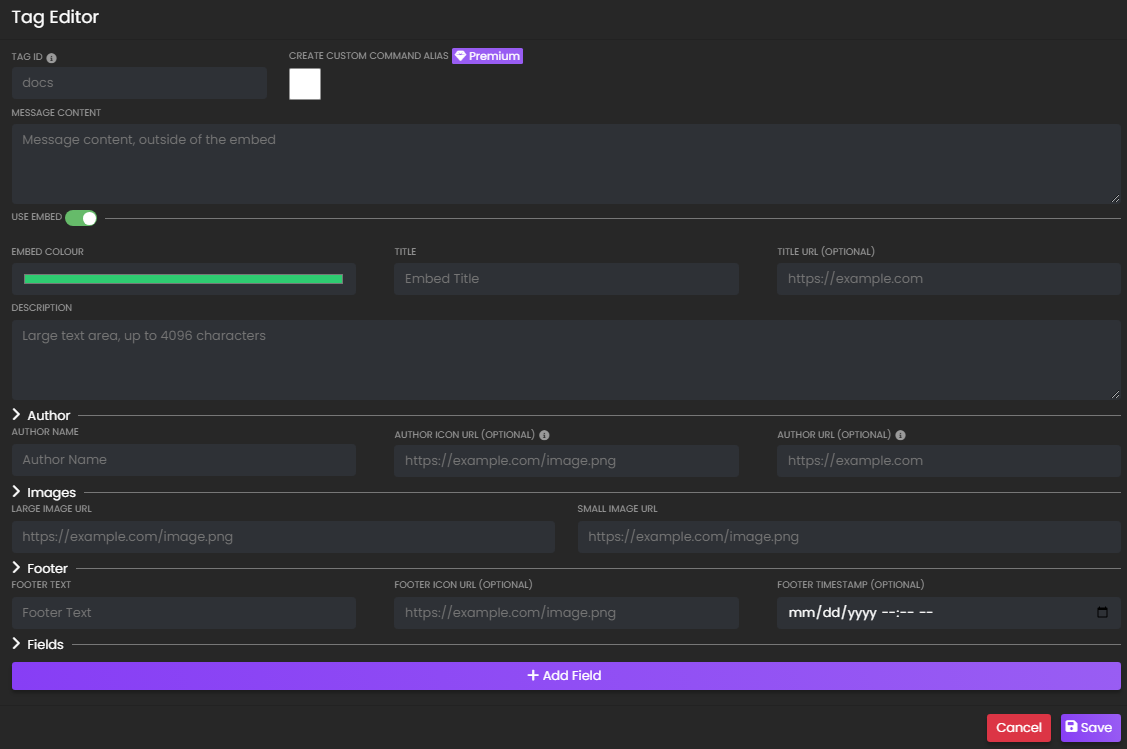Click the Embed Title input field
Viewport: 1127px width, 749px height.
pos(565,278)
